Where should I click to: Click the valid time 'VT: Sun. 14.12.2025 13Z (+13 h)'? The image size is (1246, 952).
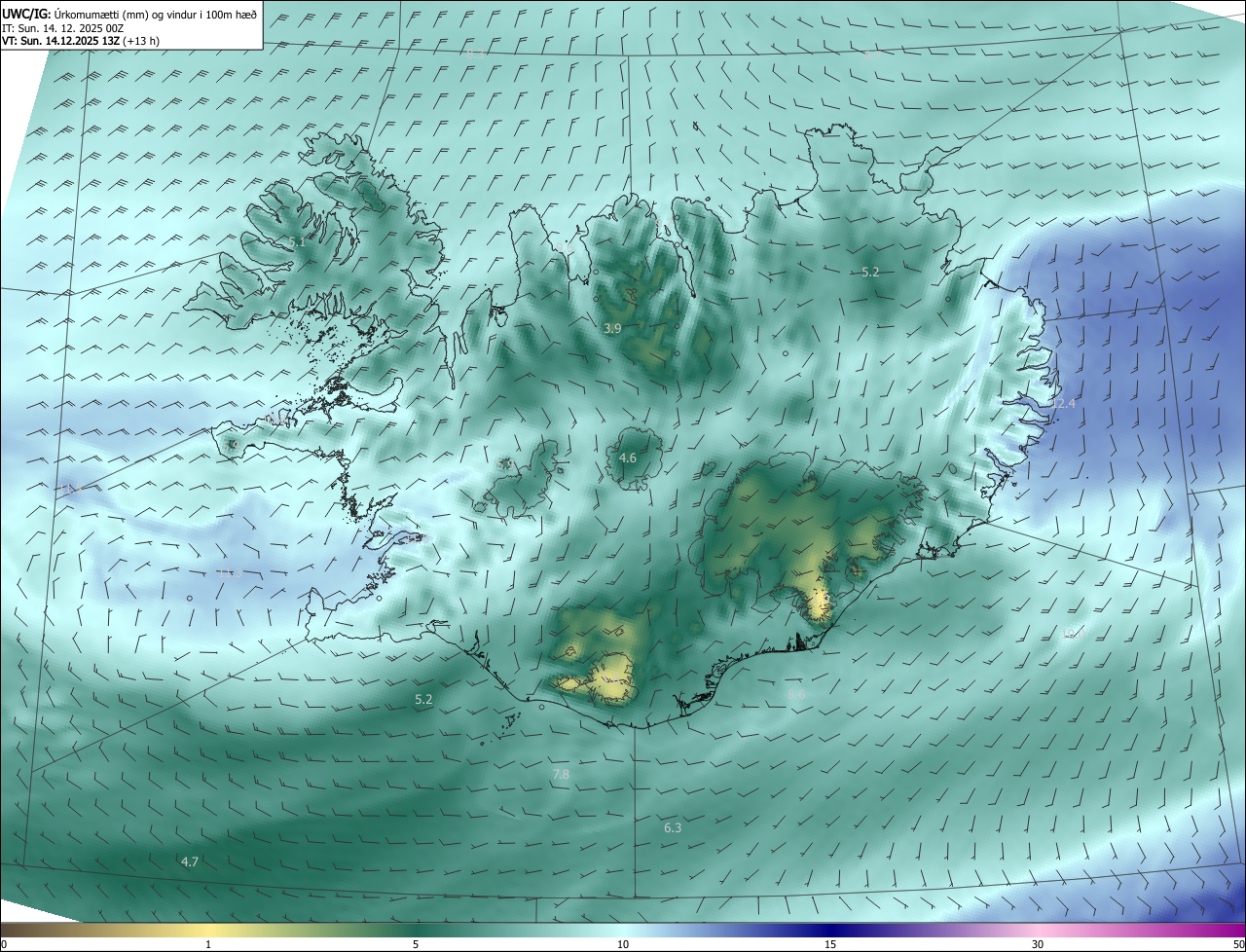point(81,41)
